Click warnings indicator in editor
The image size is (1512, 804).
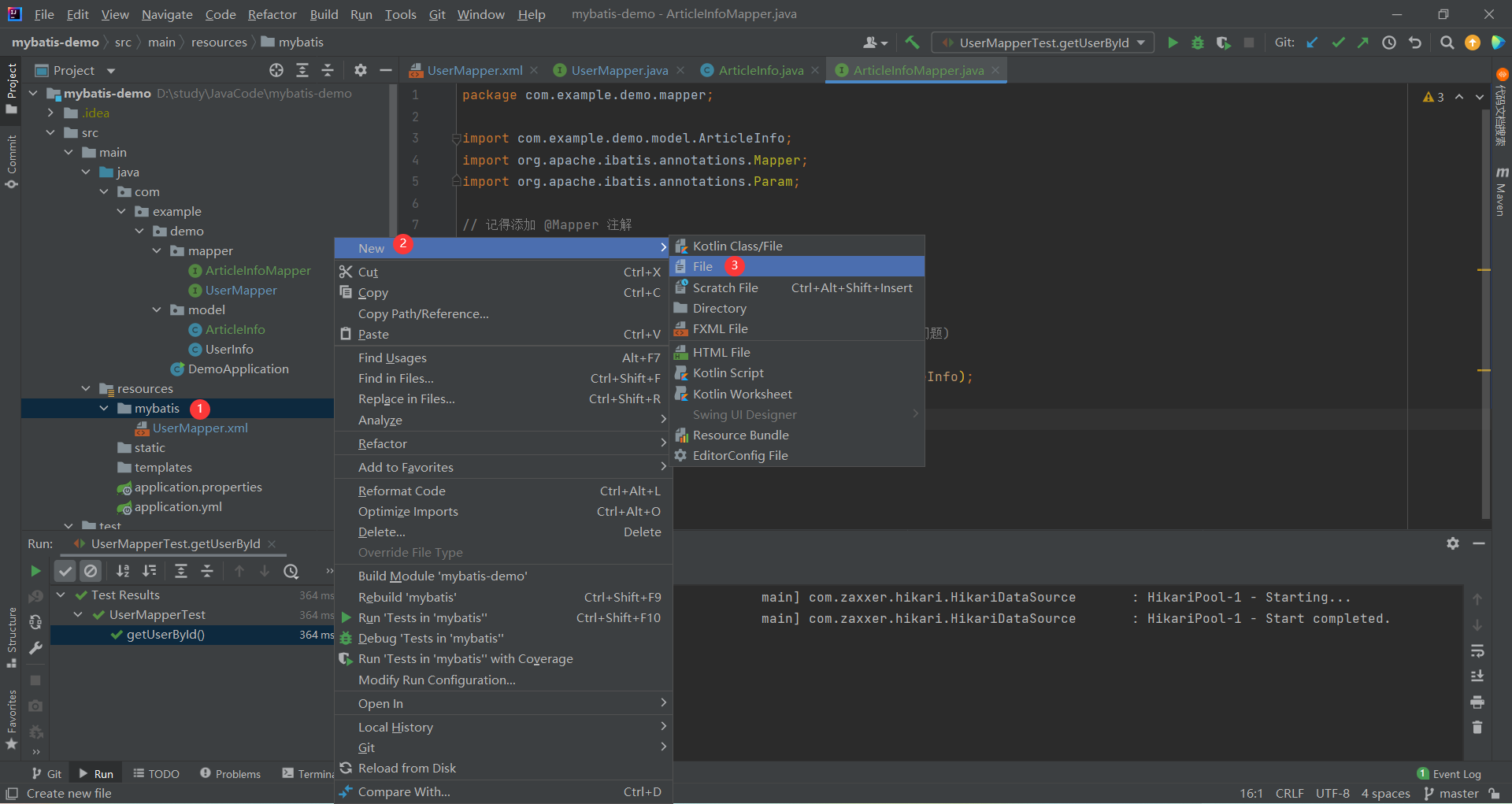1433,97
